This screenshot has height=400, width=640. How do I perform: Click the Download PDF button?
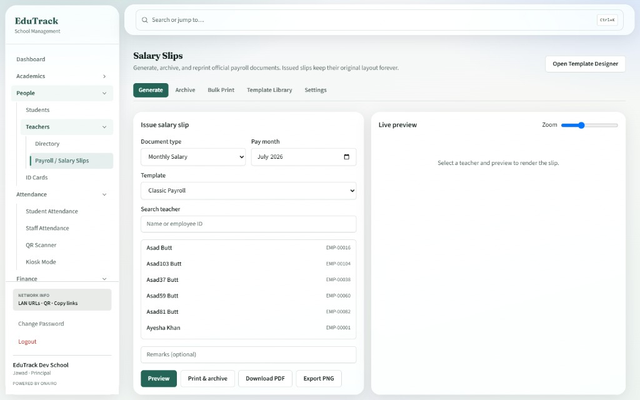(265, 378)
